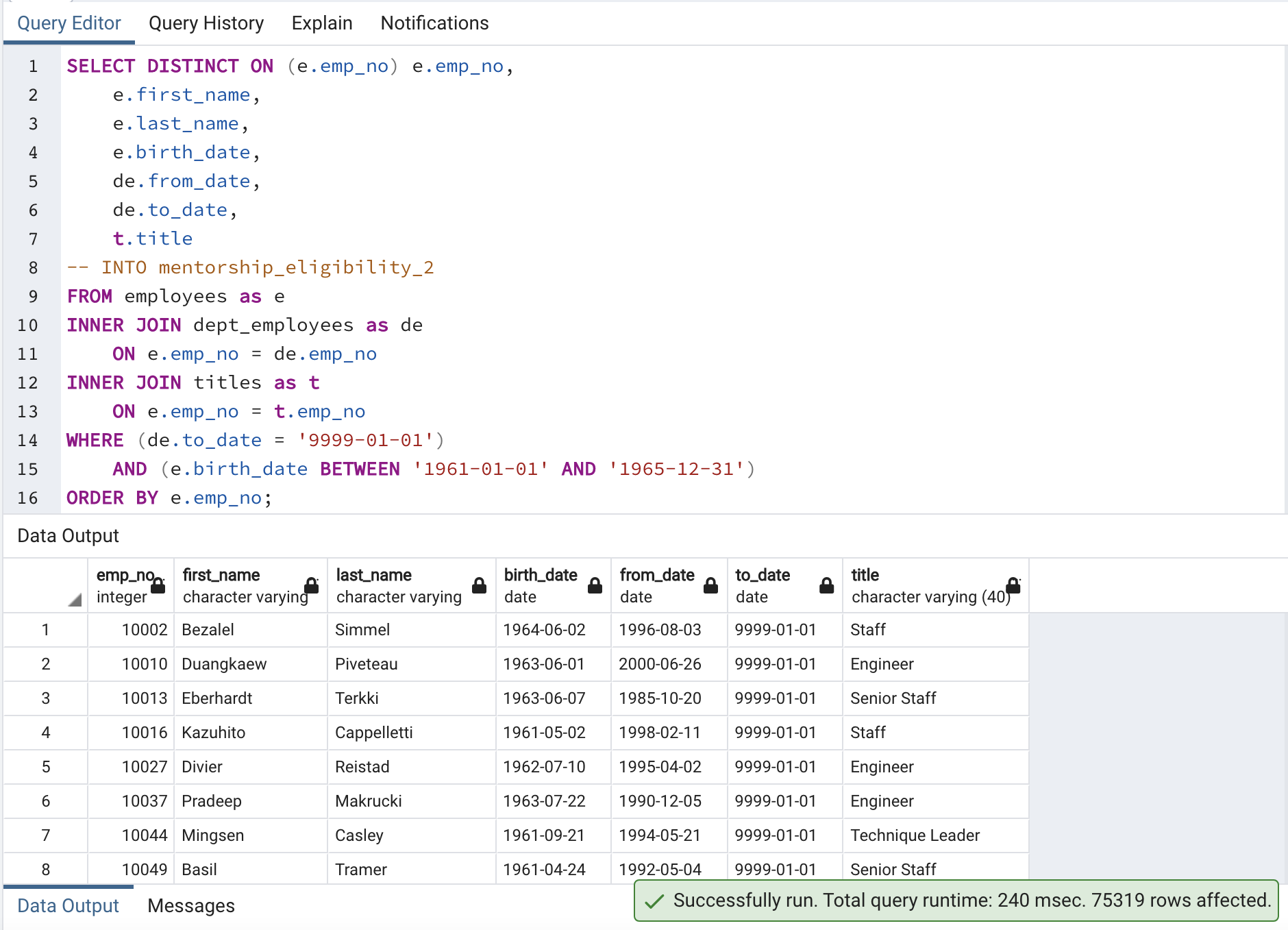The height and width of the screenshot is (930, 1288).
Task: View the Notifications tab
Action: [434, 23]
